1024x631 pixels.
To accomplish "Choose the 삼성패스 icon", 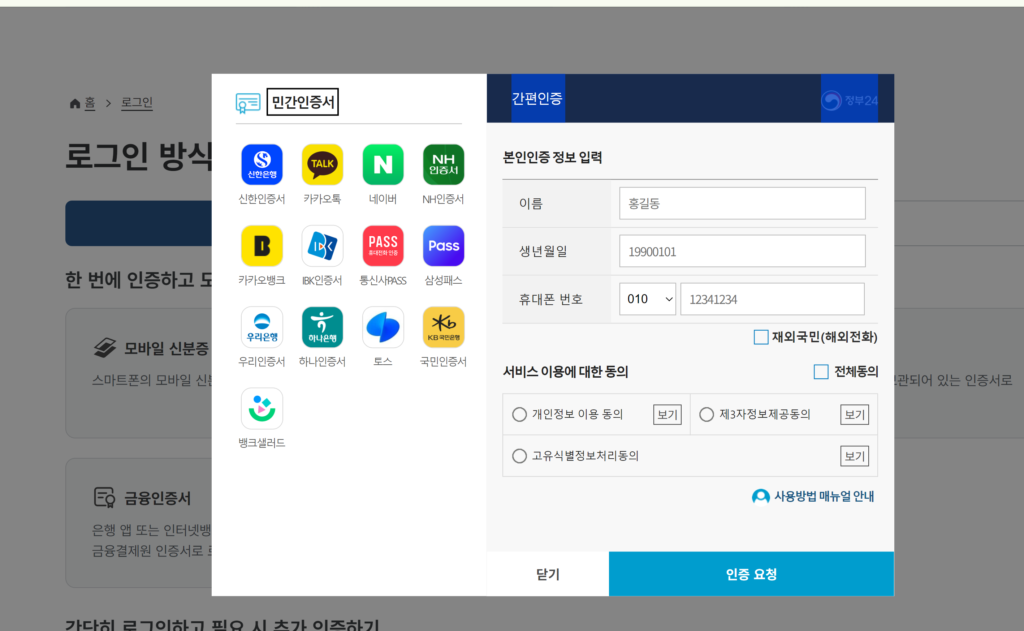I will [443, 246].
